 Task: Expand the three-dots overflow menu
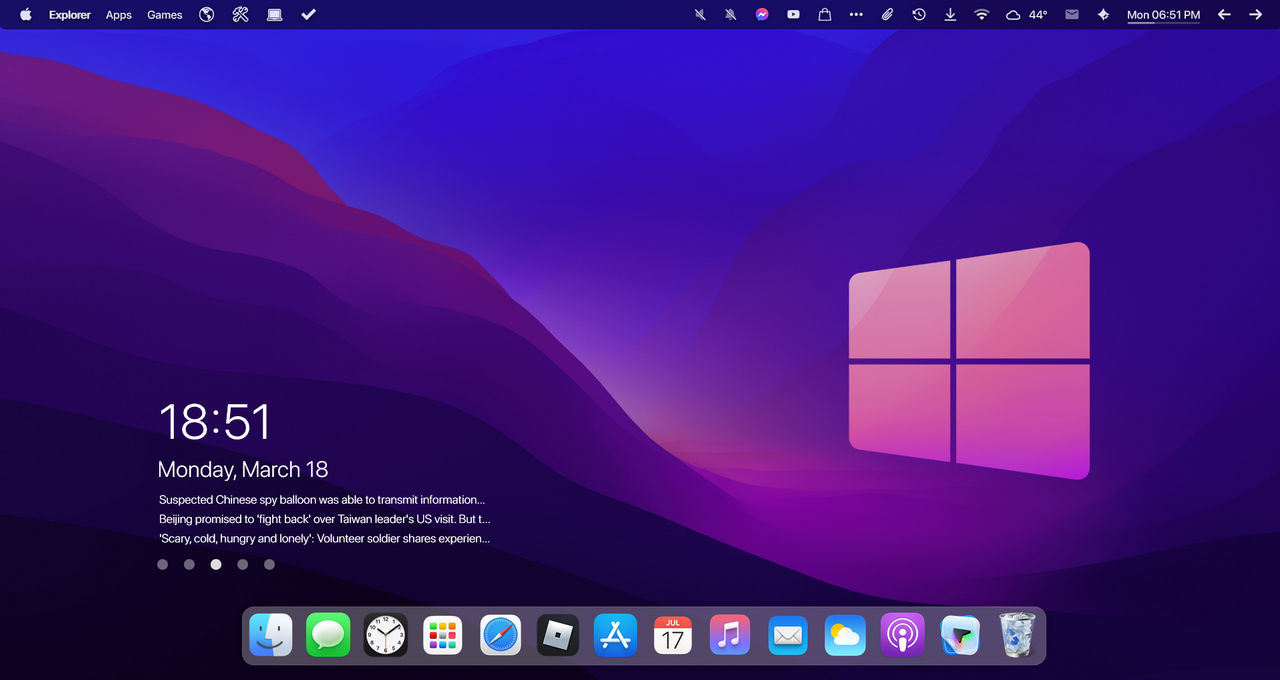856,15
